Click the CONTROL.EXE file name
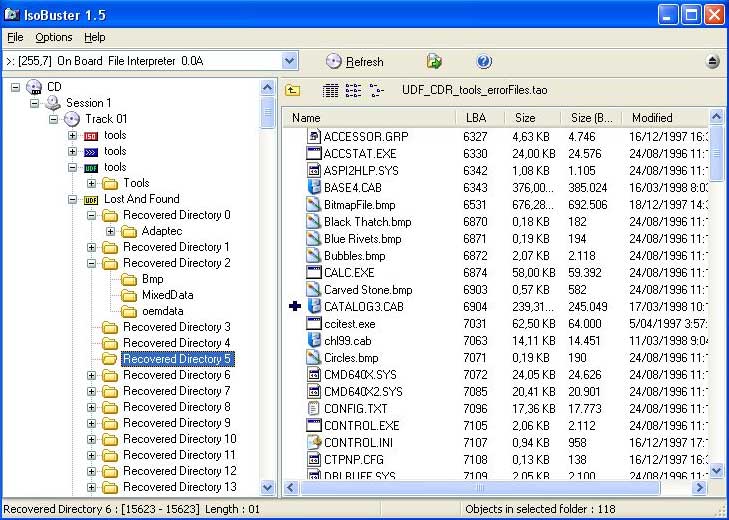 (362, 426)
